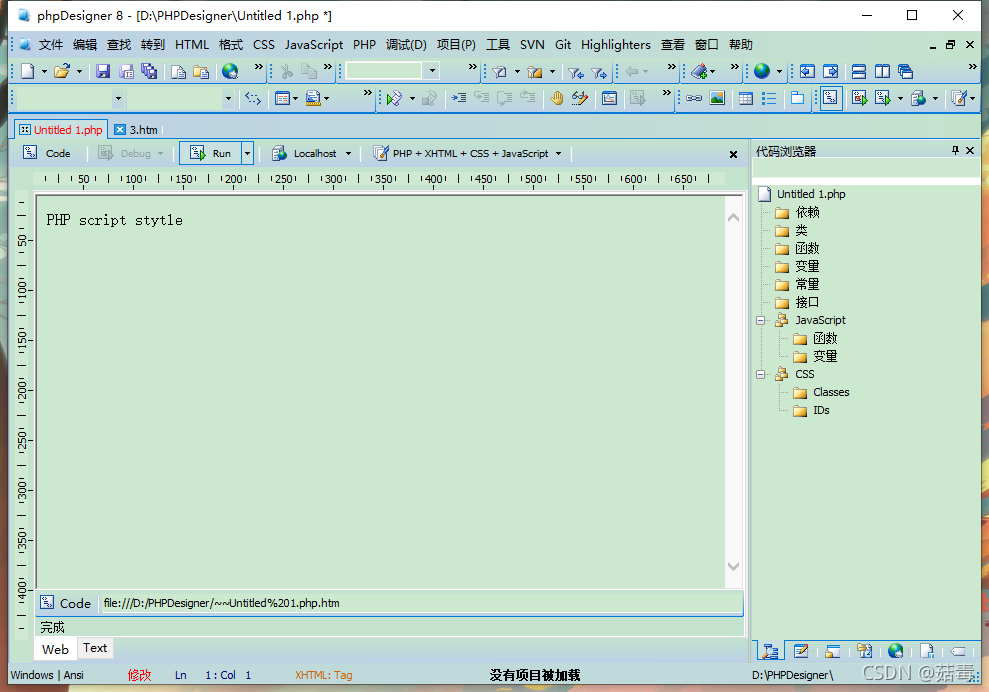This screenshot has width=989, height=692.
Task: Click the scroll-up arrow of preview pane
Action: pos(733,218)
